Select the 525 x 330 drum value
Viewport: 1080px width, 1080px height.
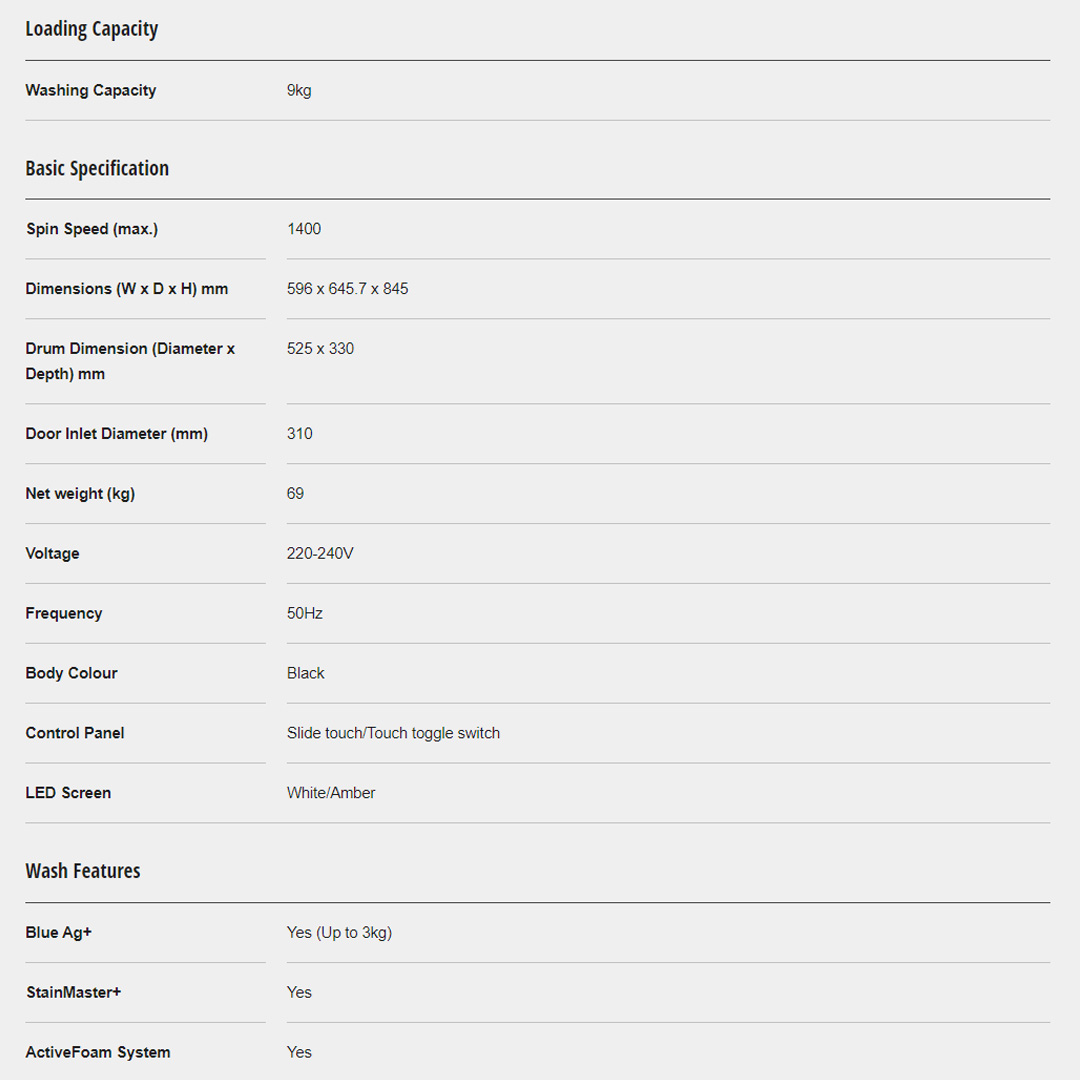coord(320,349)
